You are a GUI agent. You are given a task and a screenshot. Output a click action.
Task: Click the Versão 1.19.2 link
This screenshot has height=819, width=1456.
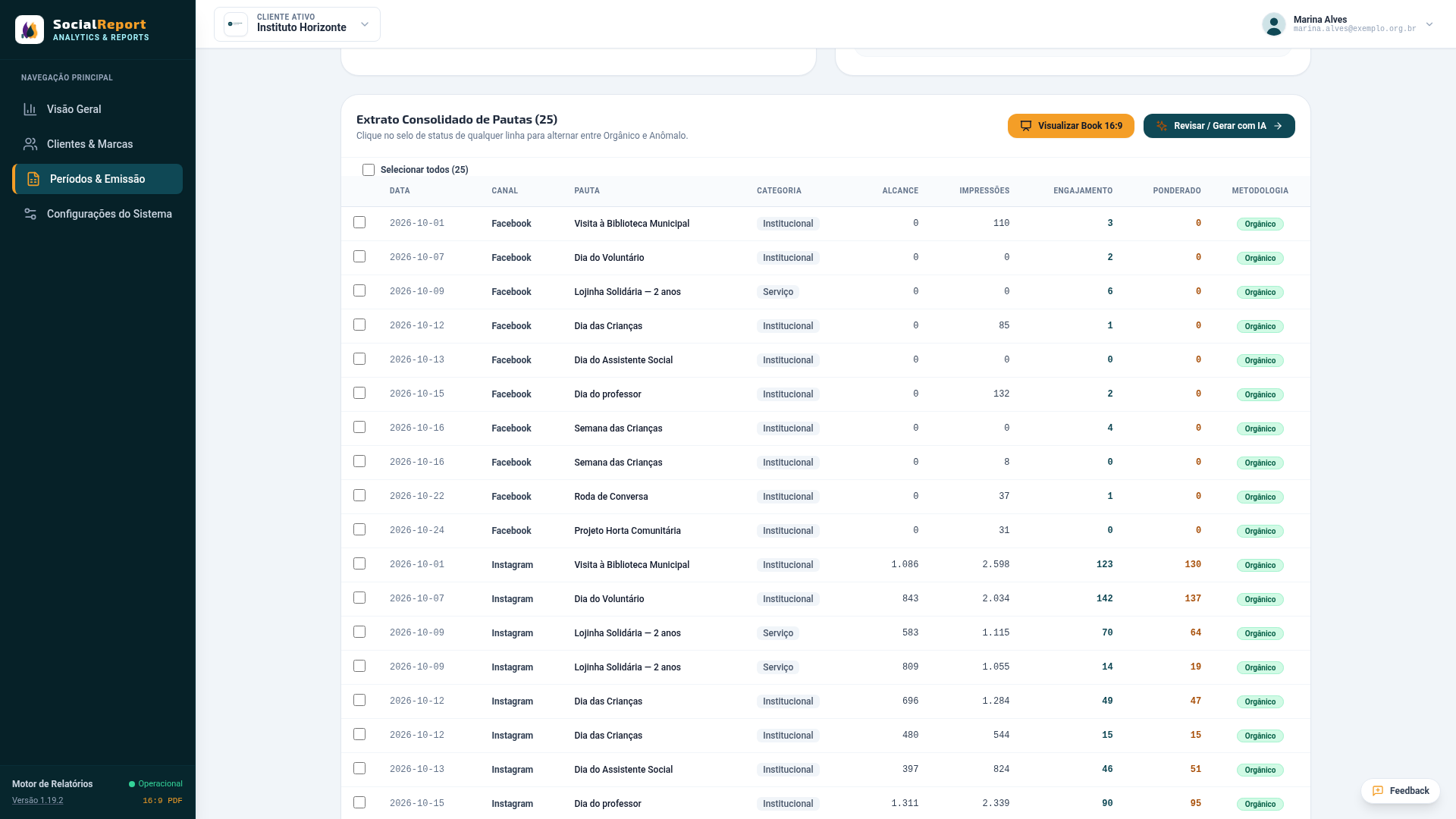[x=37, y=801]
